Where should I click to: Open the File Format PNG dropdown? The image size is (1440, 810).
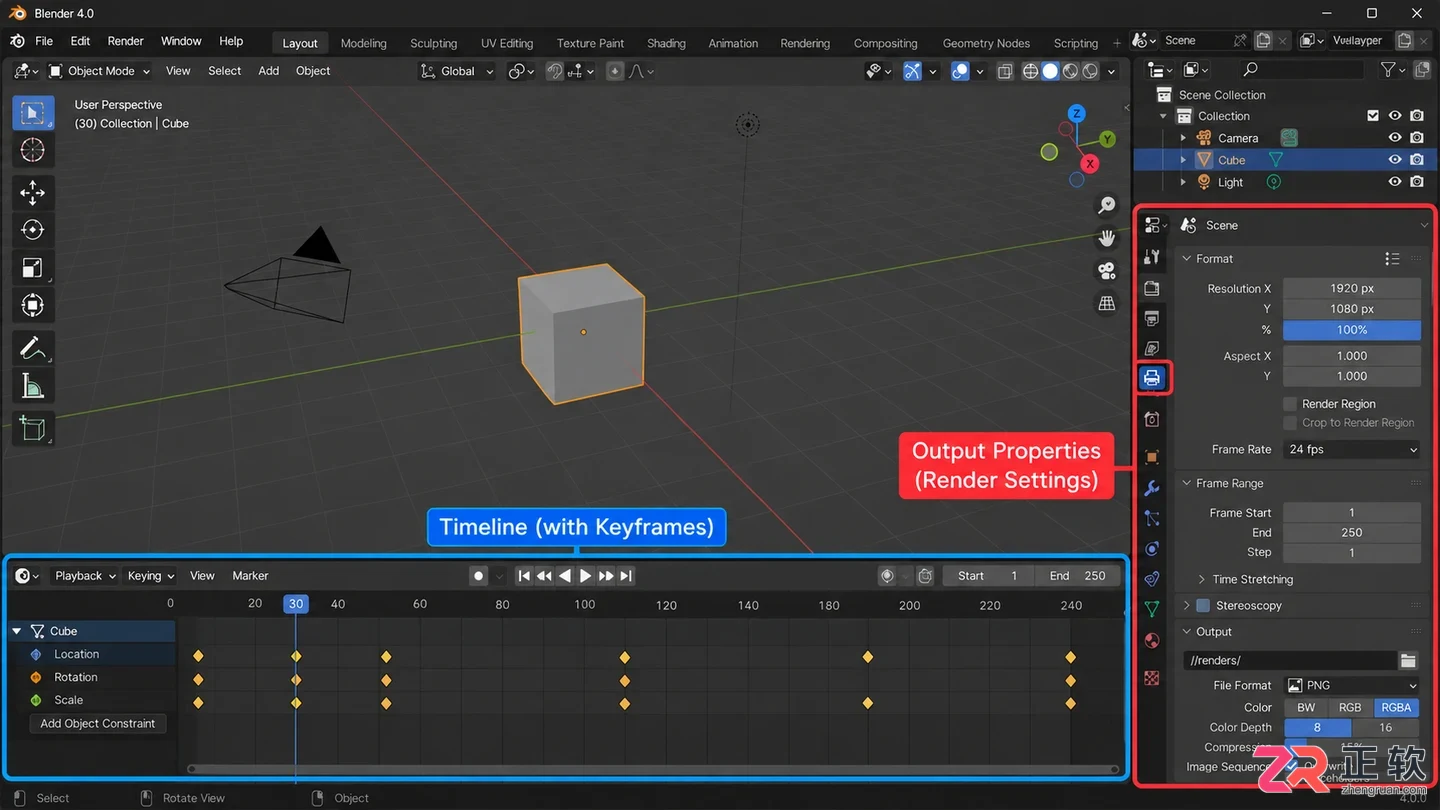[1352, 685]
